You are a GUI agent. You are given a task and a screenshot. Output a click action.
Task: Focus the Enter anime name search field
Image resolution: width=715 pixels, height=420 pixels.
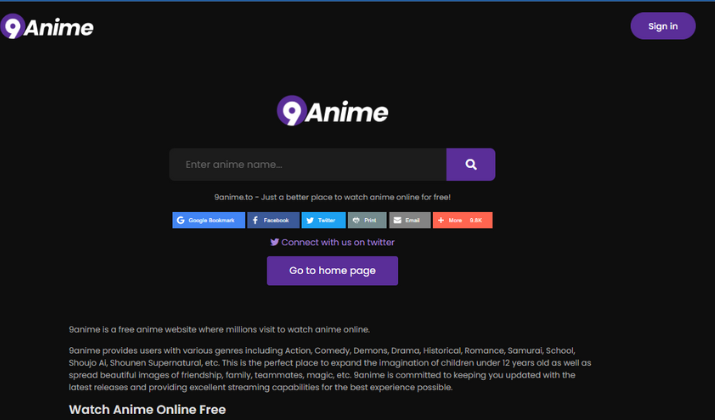(308, 165)
